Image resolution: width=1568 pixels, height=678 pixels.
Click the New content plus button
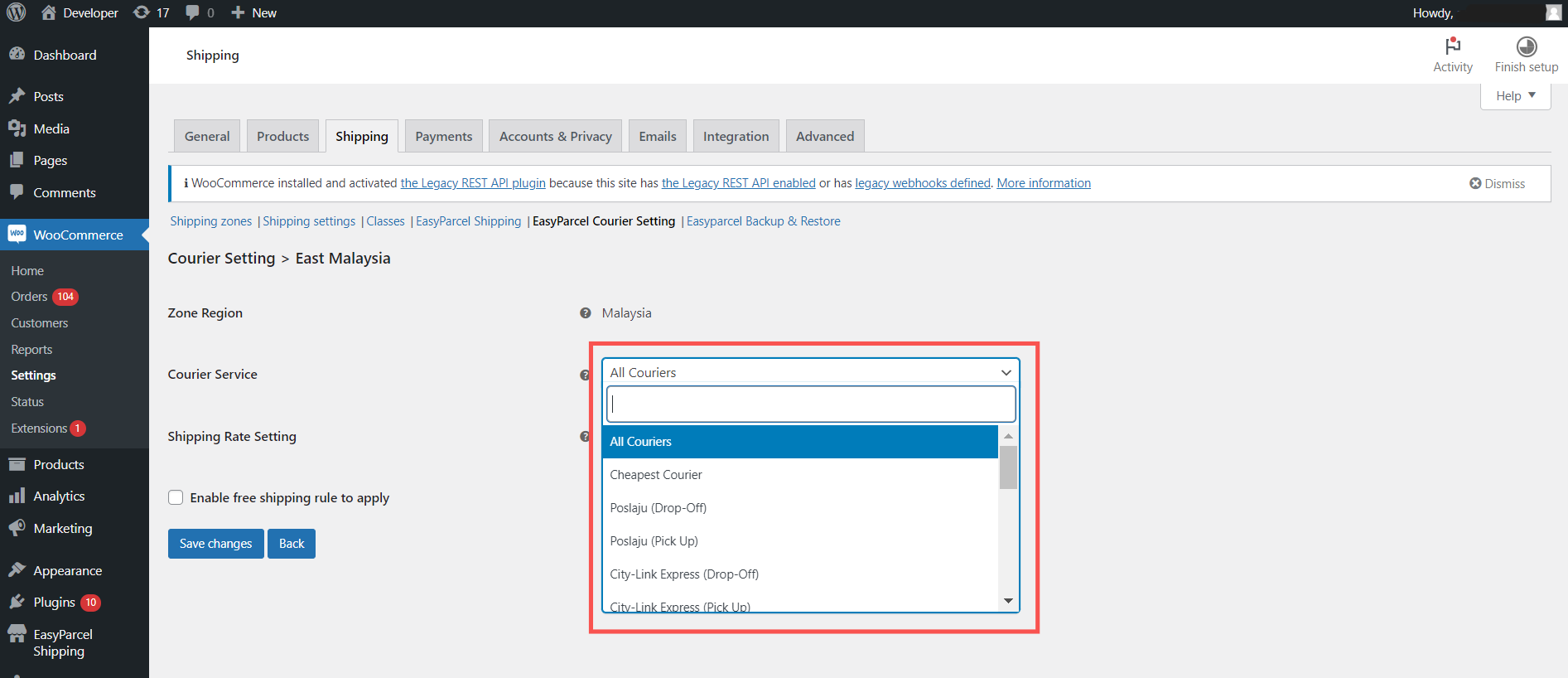click(238, 12)
